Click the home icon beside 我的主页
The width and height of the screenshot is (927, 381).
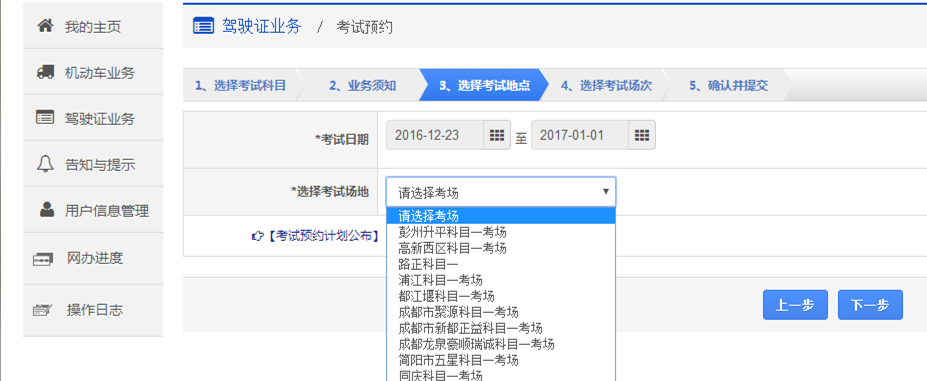point(45,26)
